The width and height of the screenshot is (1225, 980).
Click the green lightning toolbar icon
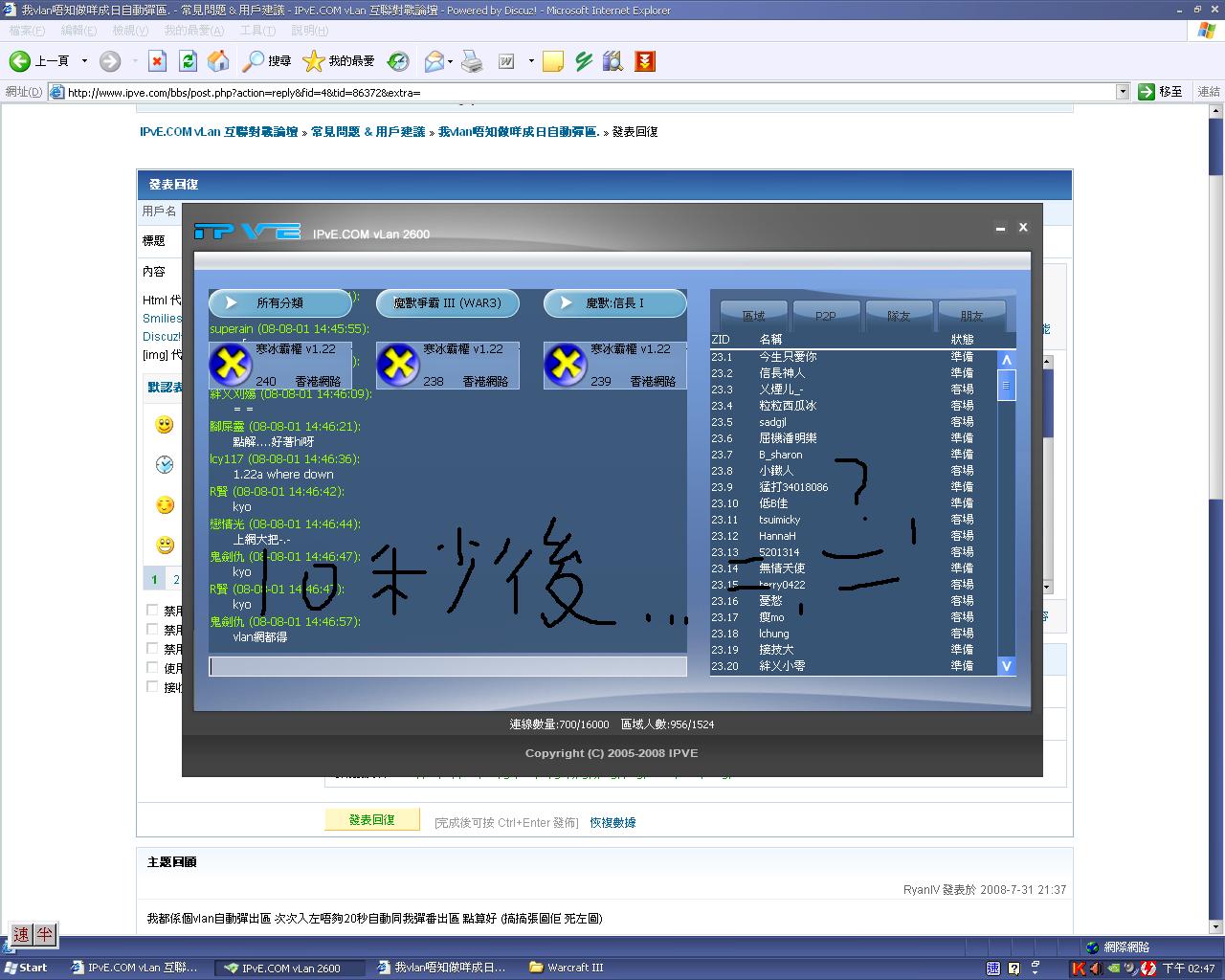[584, 61]
